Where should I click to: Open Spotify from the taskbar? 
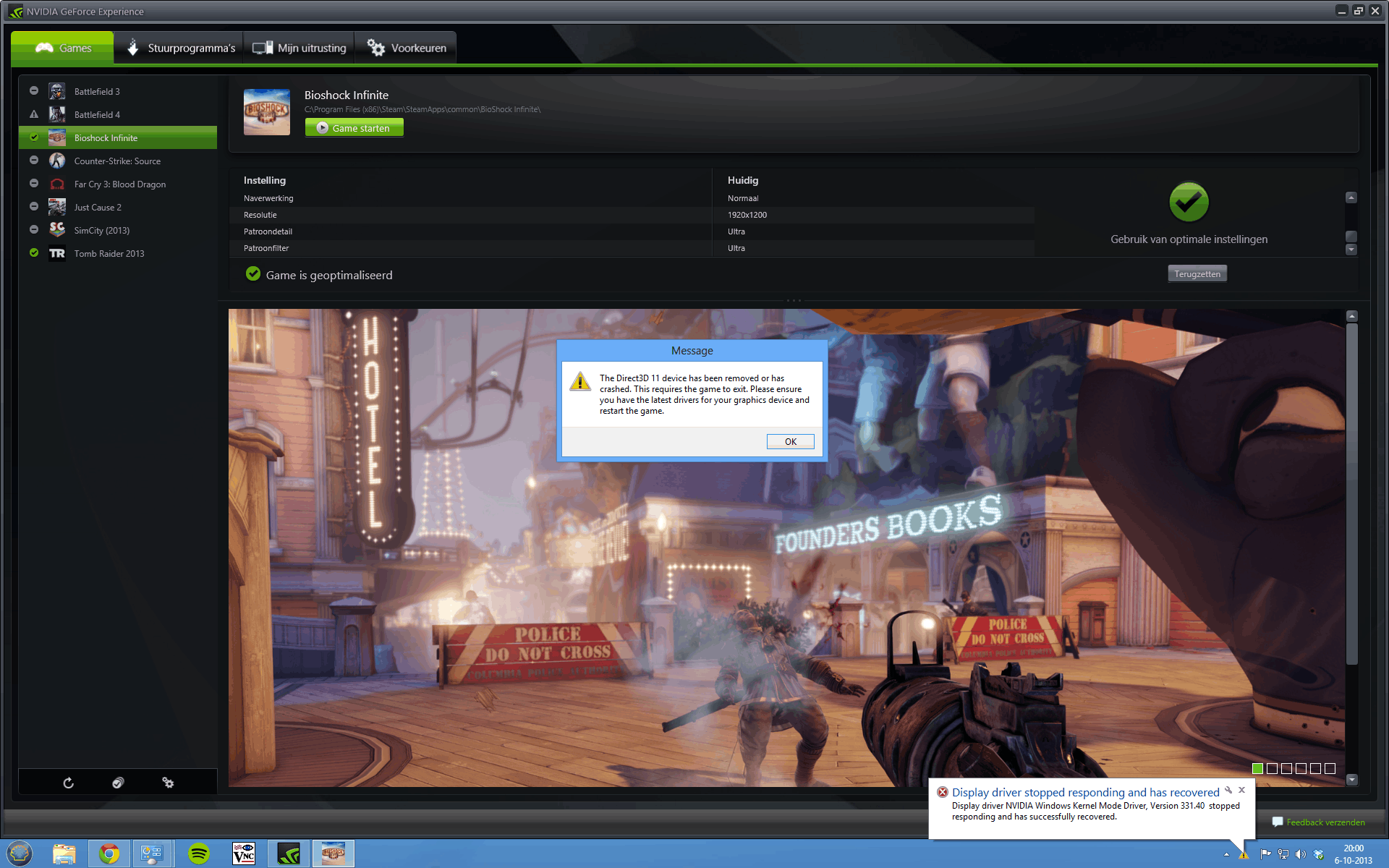point(198,854)
